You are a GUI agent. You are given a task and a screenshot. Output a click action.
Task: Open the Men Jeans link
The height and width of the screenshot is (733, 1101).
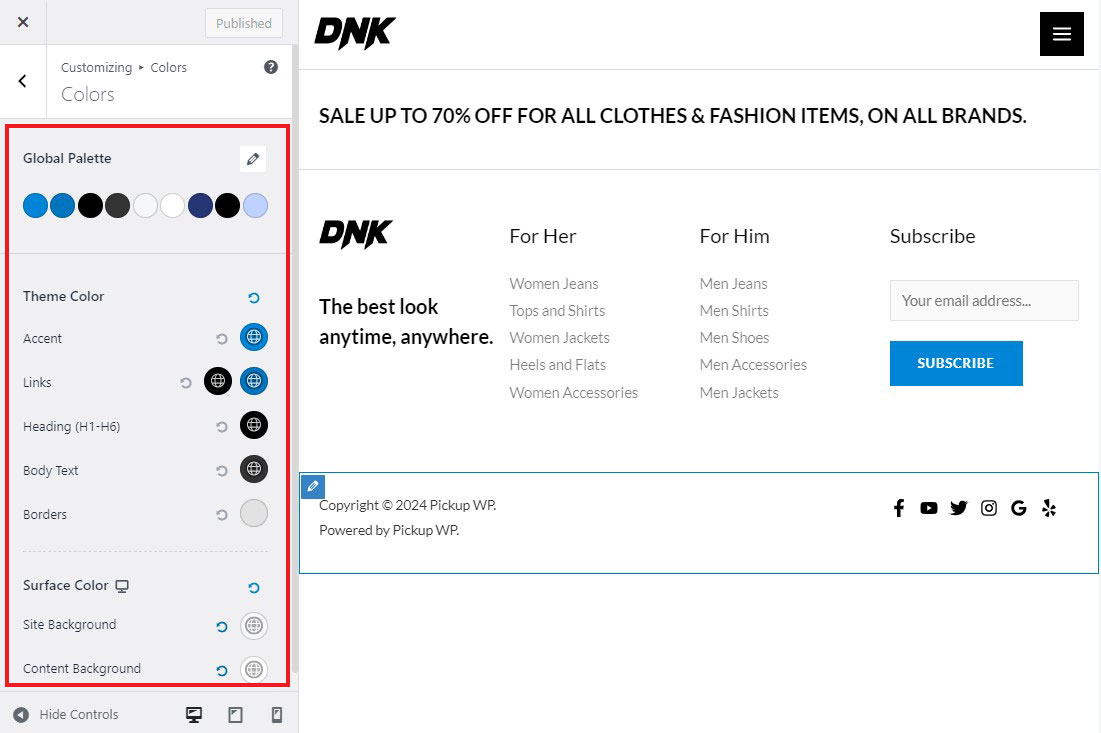(734, 284)
